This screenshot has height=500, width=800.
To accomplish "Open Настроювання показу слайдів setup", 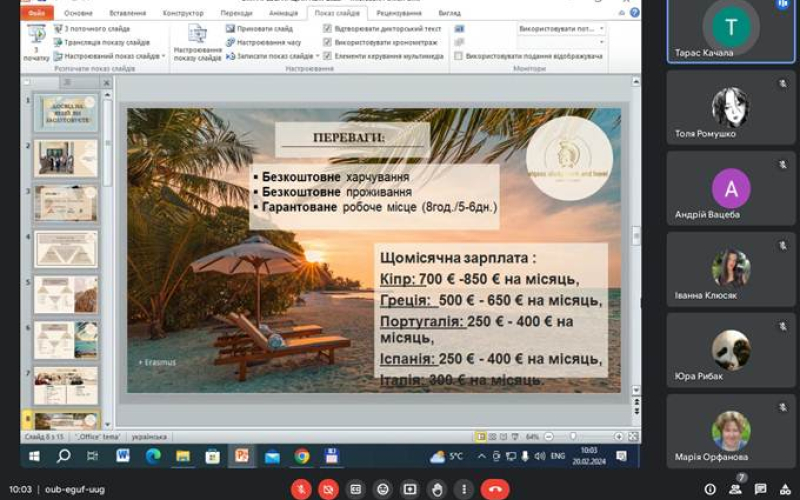I will (x=197, y=43).
